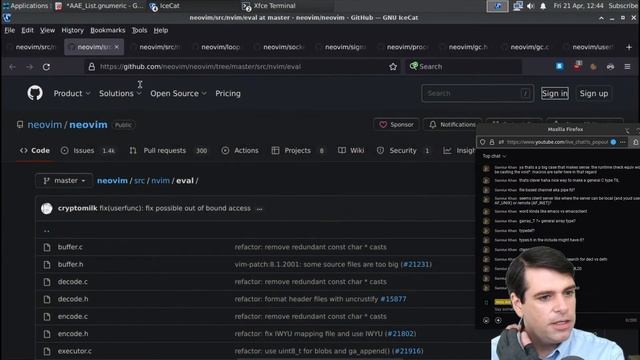
Task: Open the Edit menu
Action: click(27, 30)
